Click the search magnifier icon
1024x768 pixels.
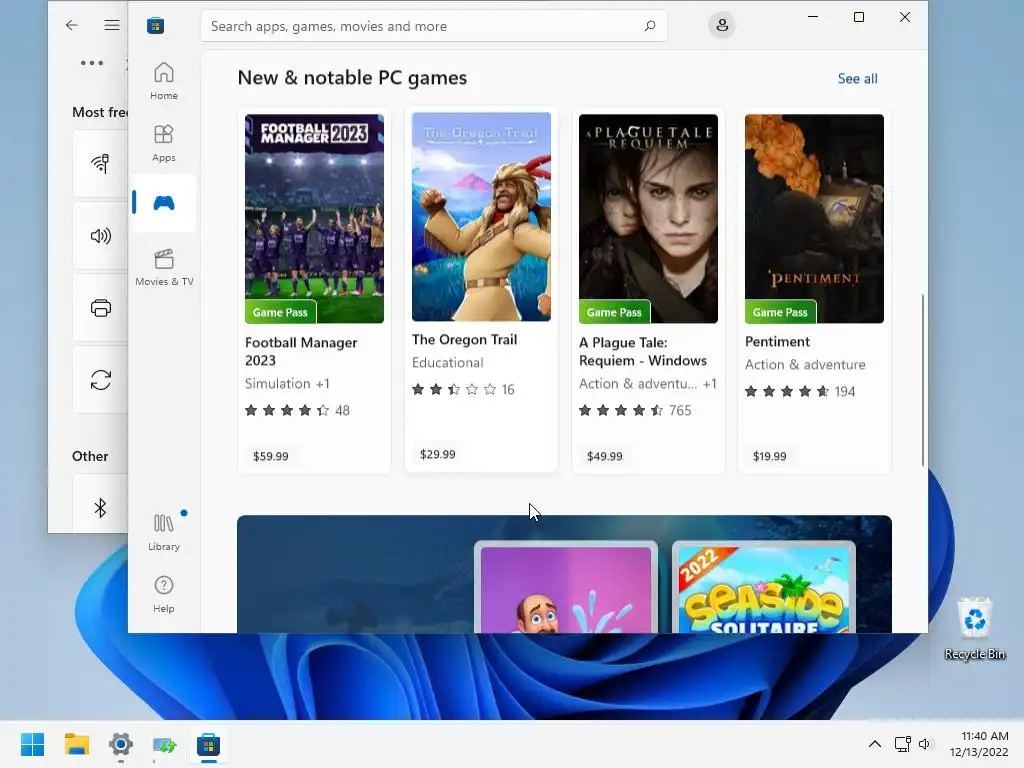point(650,26)
